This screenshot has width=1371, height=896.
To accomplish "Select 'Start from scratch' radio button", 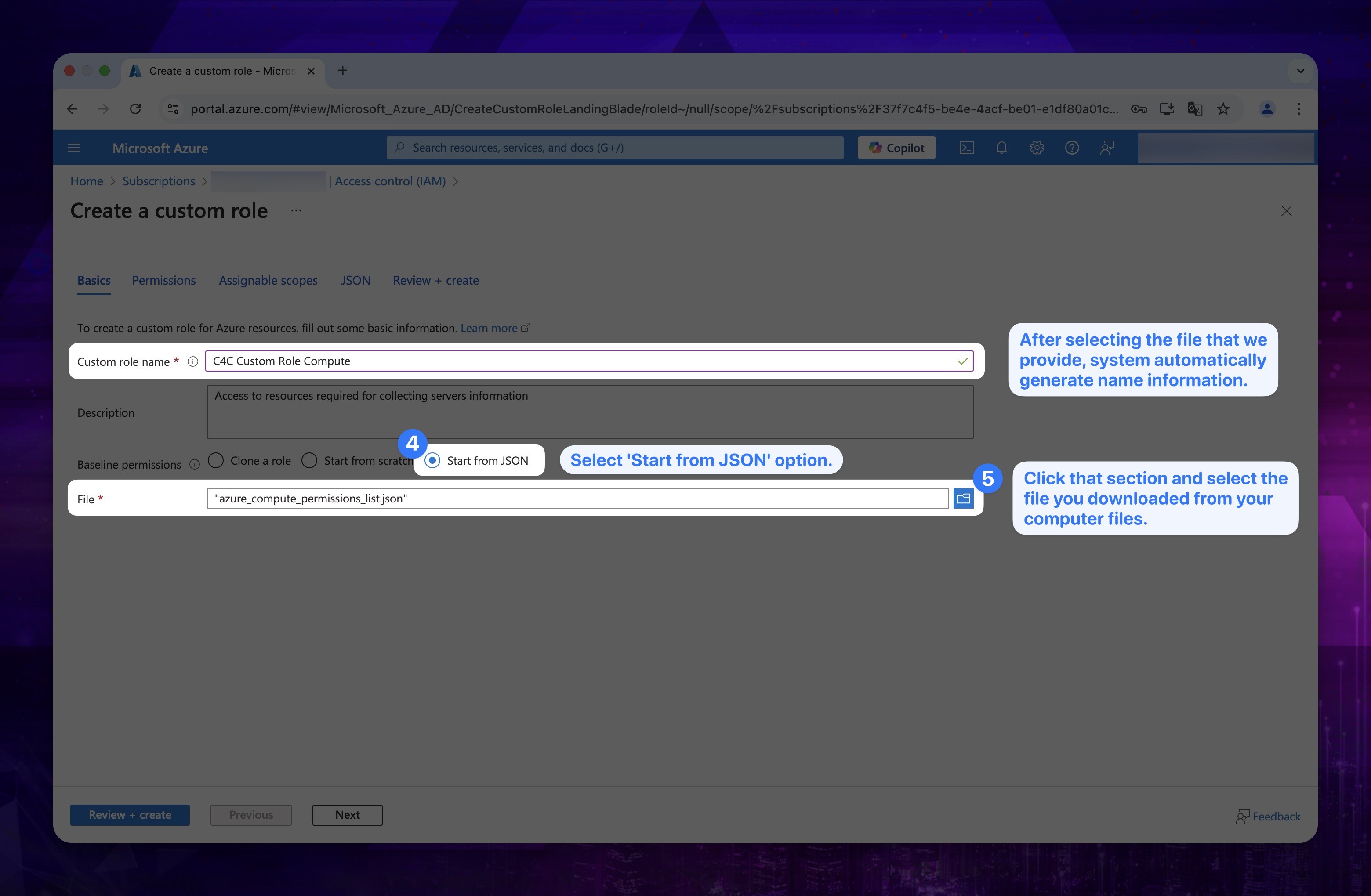I will click(x=311, y=459).
